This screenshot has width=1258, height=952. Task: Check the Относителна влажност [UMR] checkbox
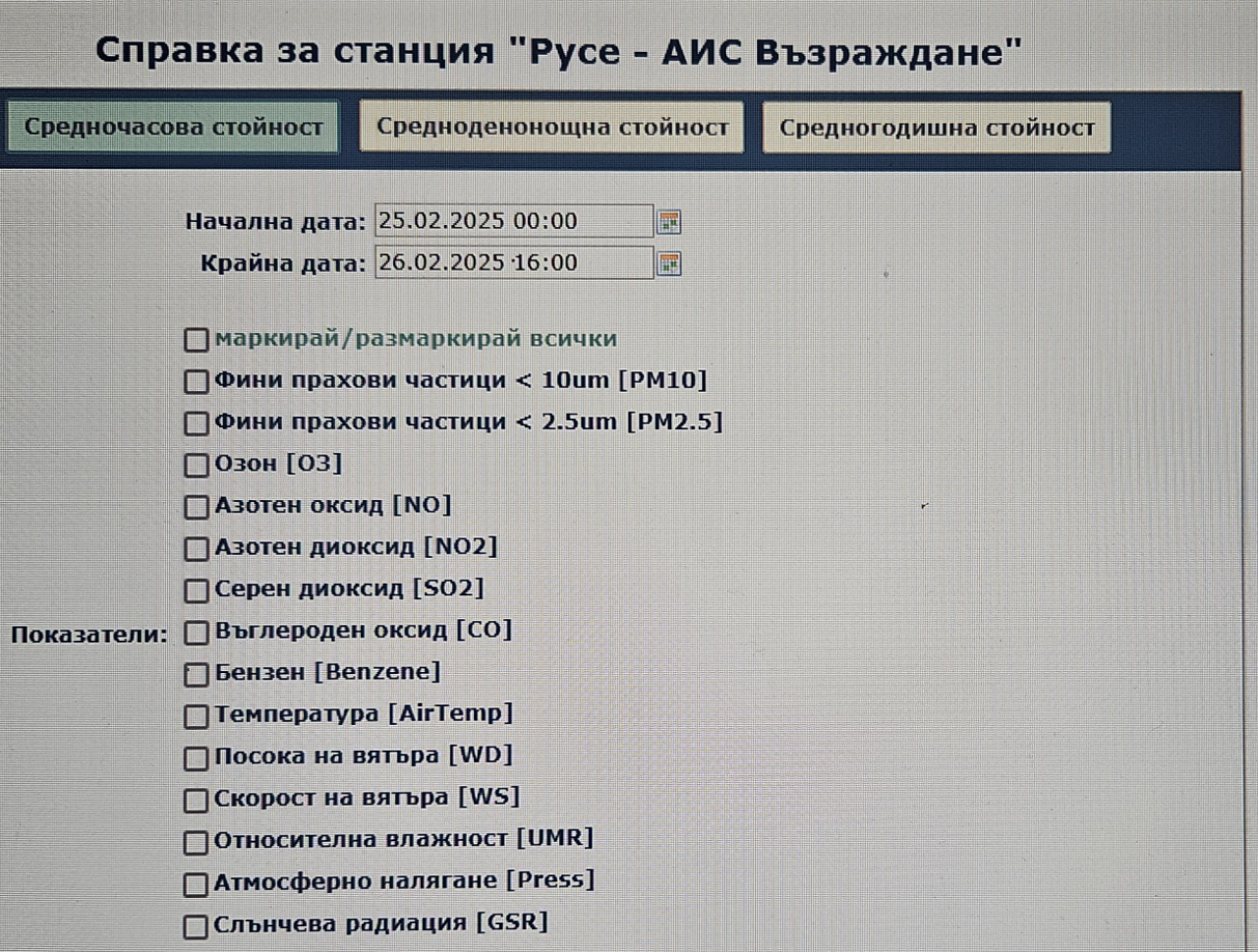pyautogui.click(x=197, y=843)
